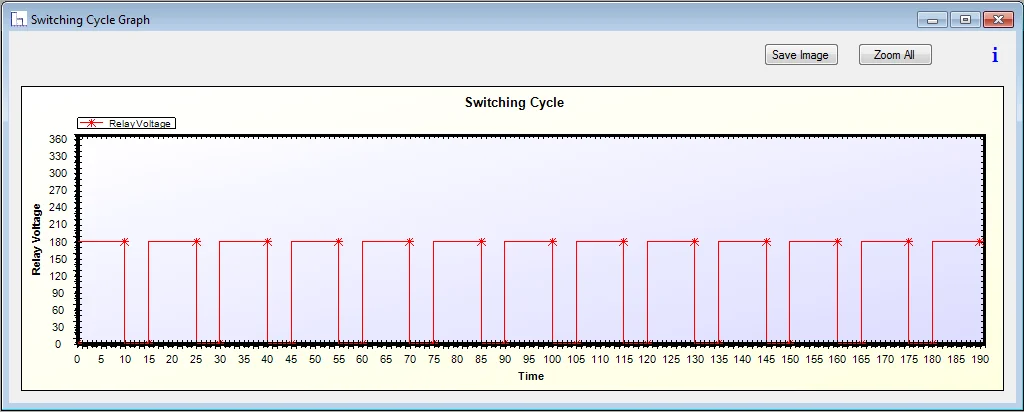Click the "Time" x-axis label

coord(530,376)
